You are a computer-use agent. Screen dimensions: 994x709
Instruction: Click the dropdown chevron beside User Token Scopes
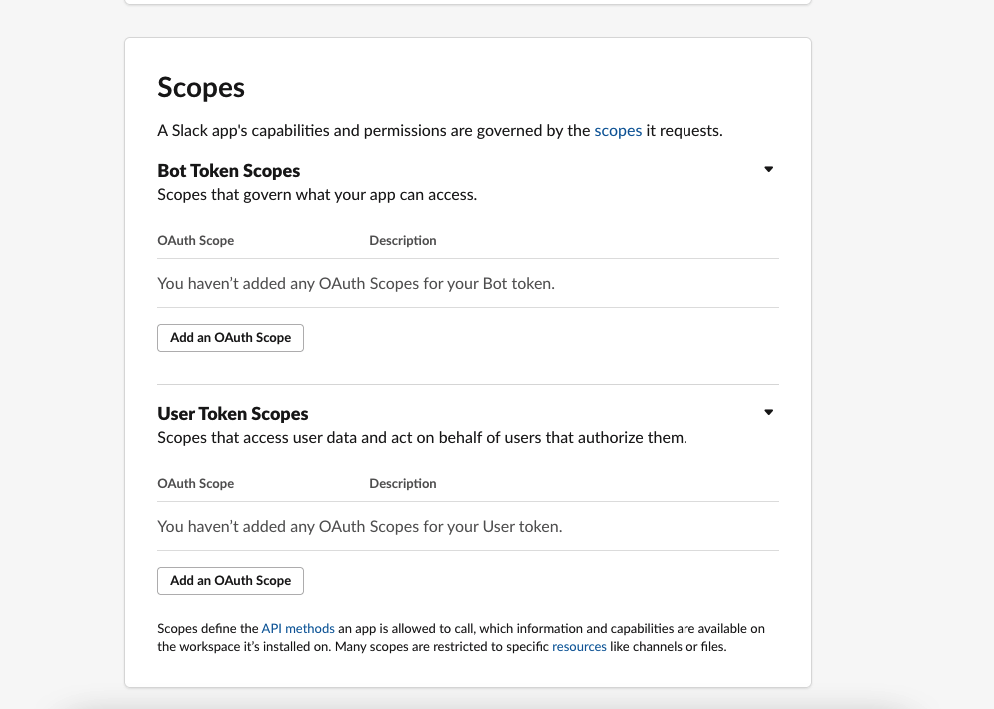(x=768, y=411)
